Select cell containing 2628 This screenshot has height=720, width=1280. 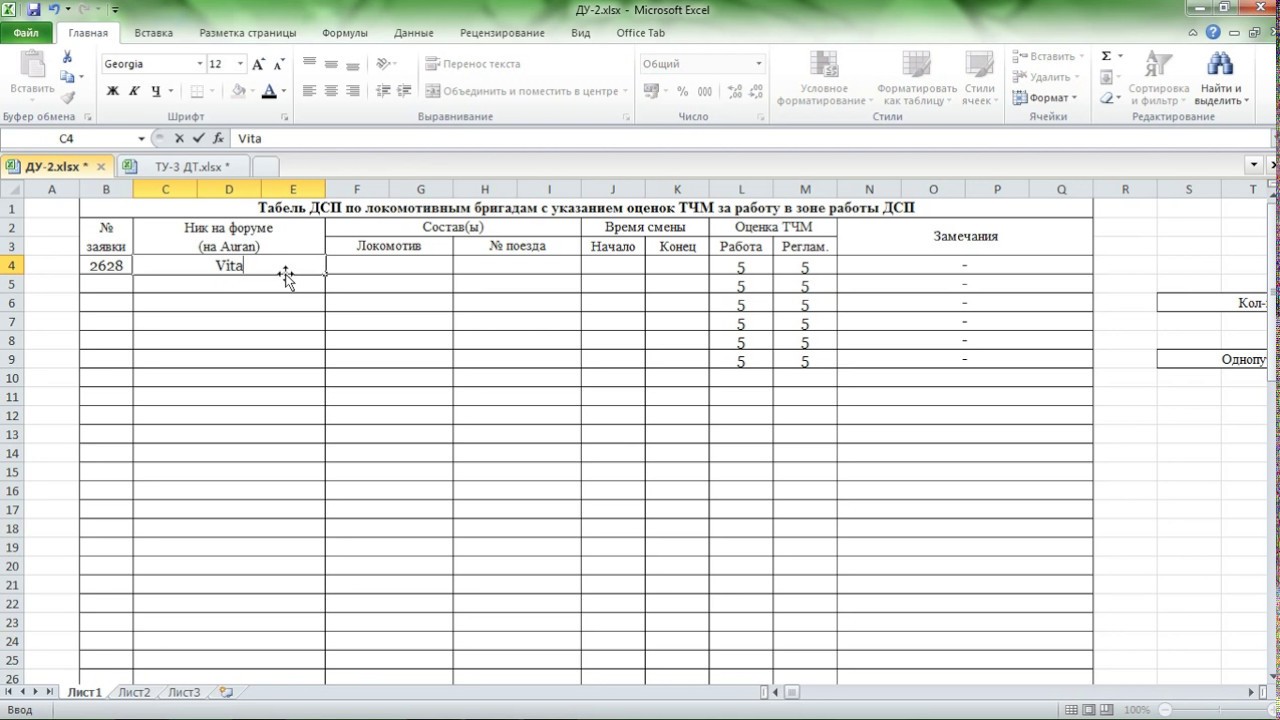(105, 266)
